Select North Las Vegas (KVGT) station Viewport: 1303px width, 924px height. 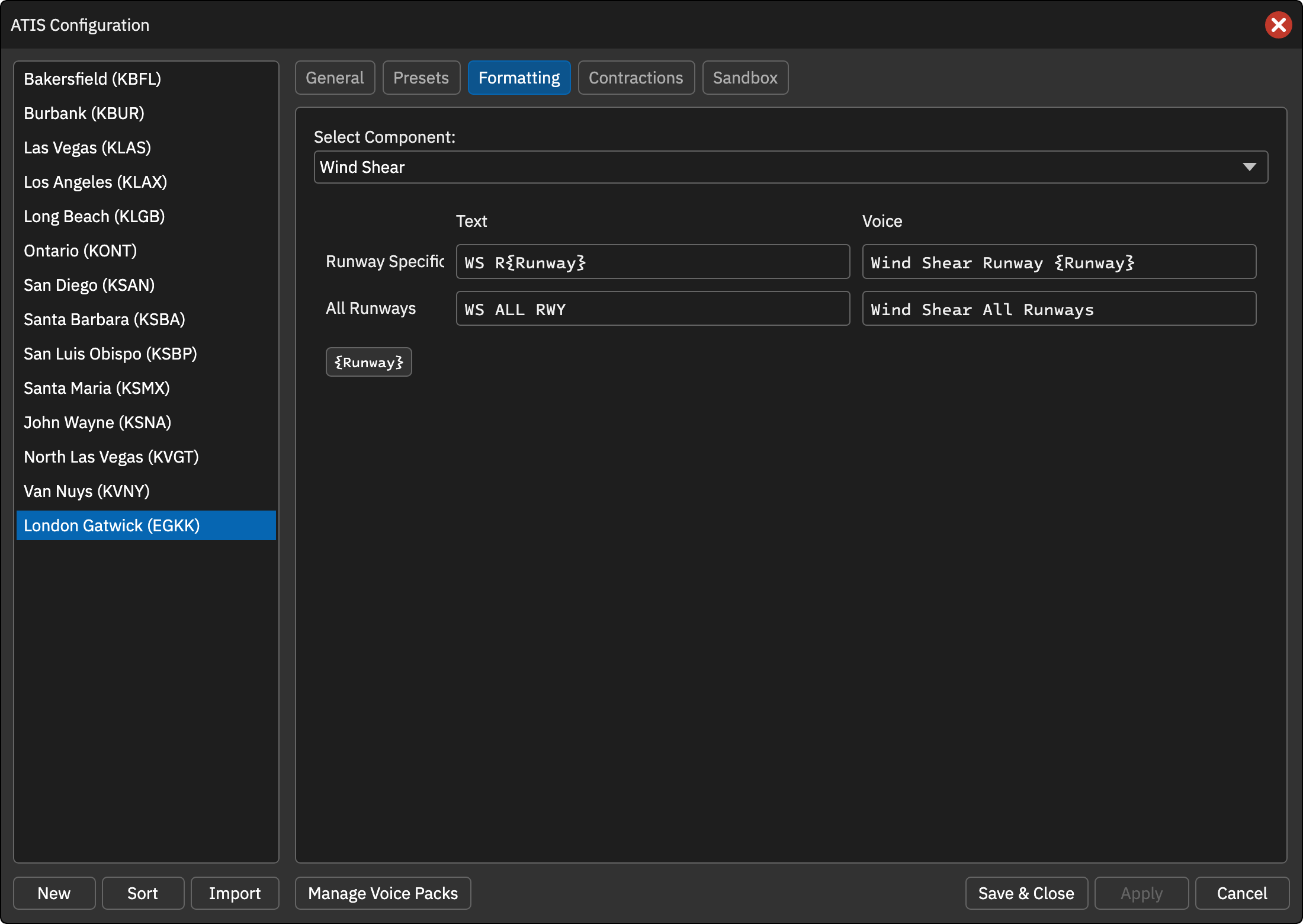point(146,457)
